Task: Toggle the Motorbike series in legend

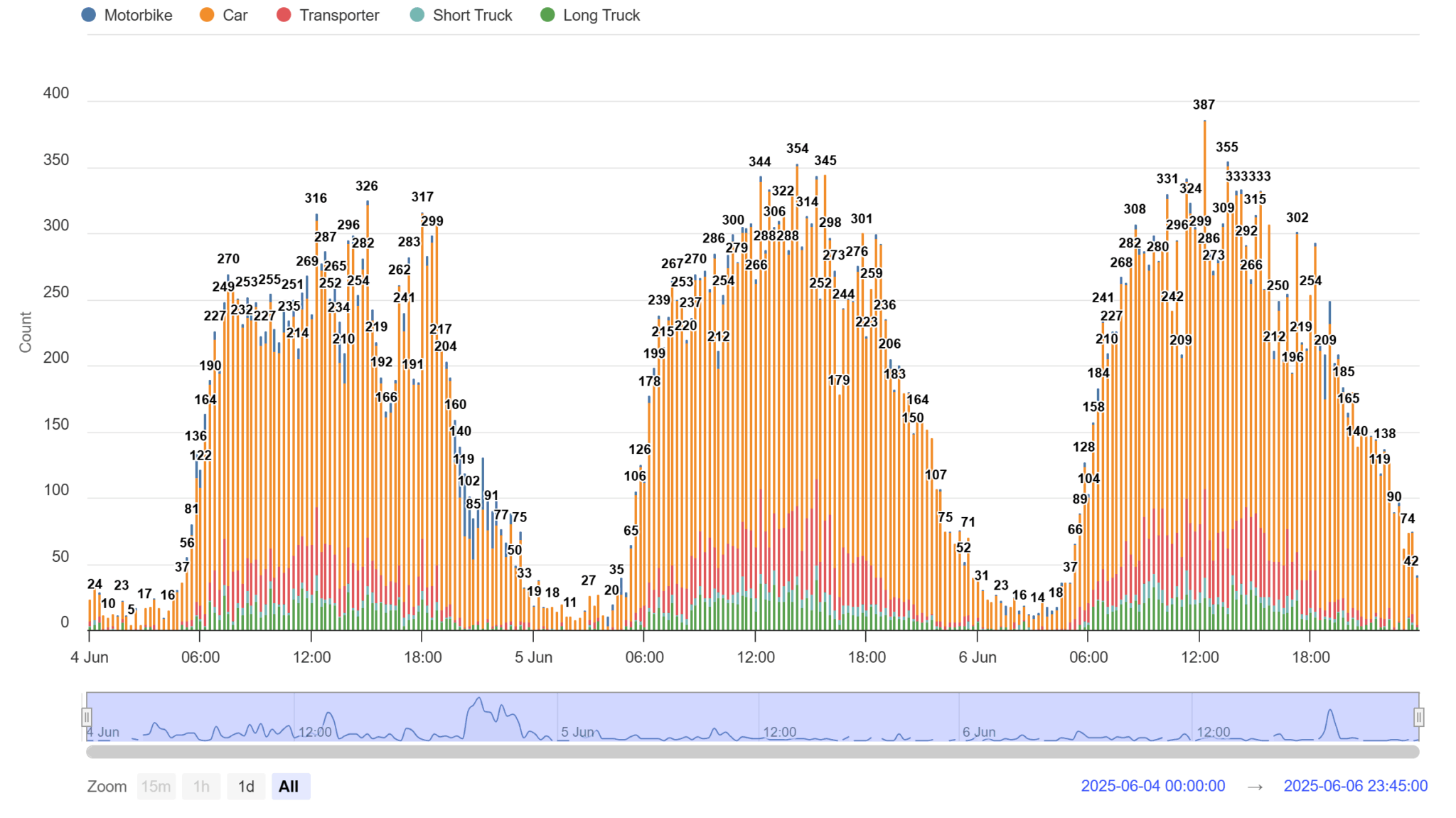Action: (138, 15)
